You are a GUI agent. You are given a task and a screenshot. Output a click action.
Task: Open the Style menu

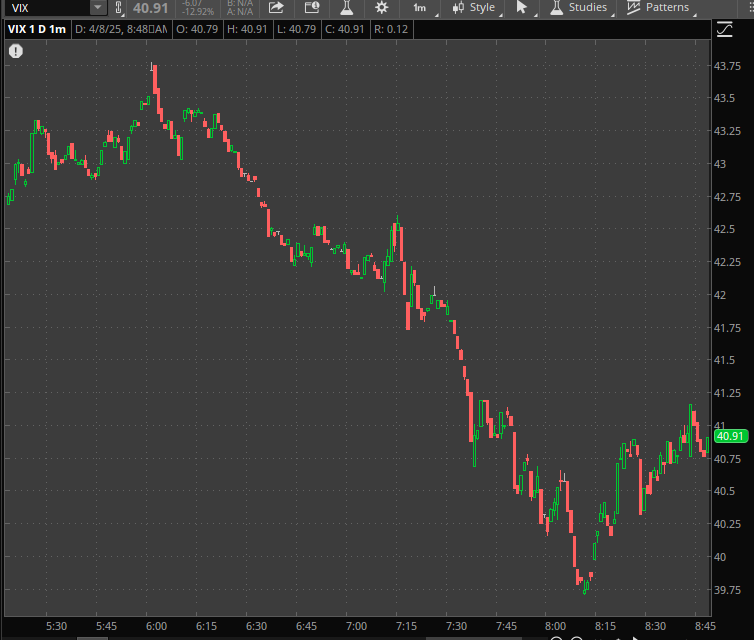pos(475,7)
